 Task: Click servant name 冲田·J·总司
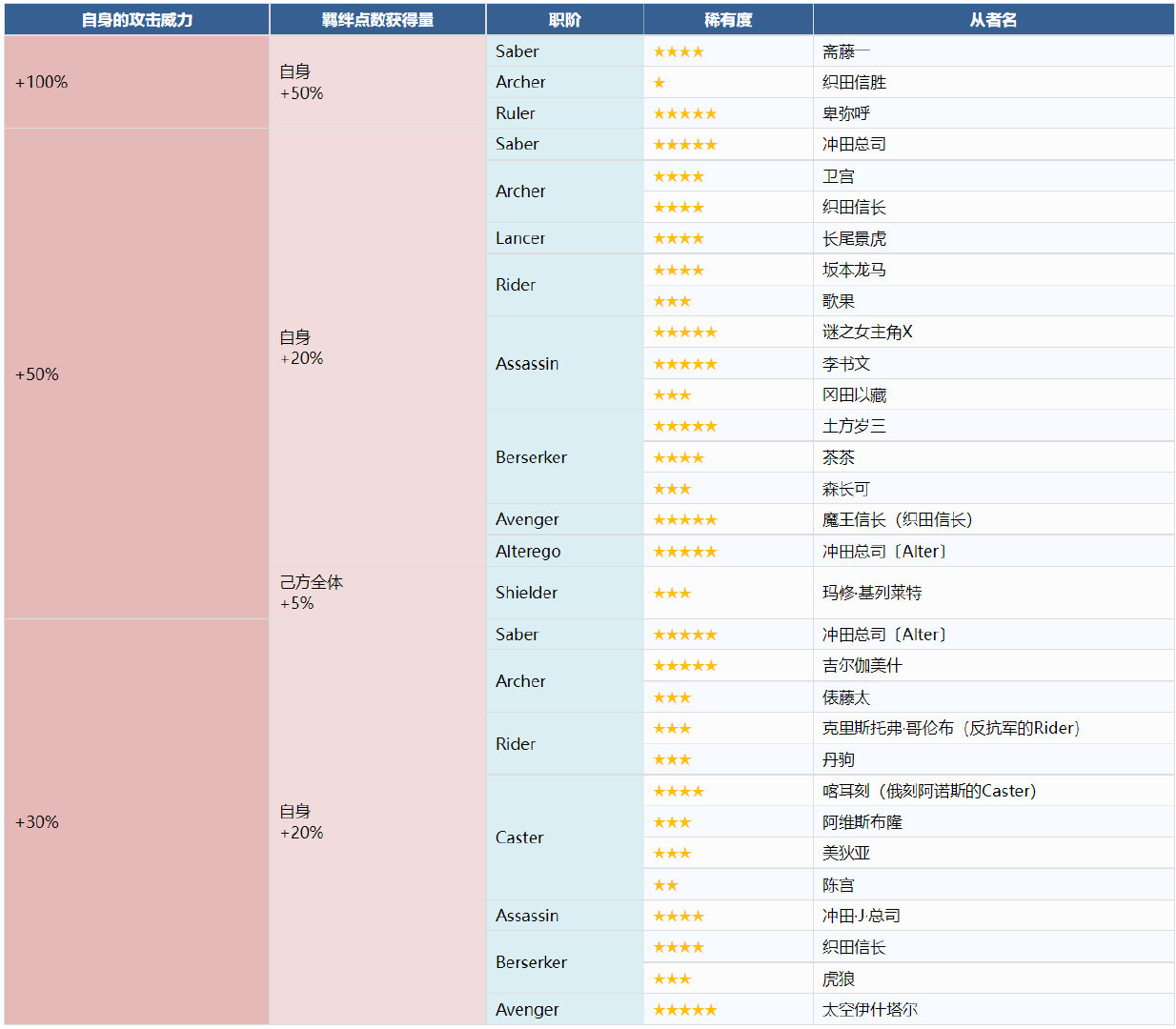862,916
